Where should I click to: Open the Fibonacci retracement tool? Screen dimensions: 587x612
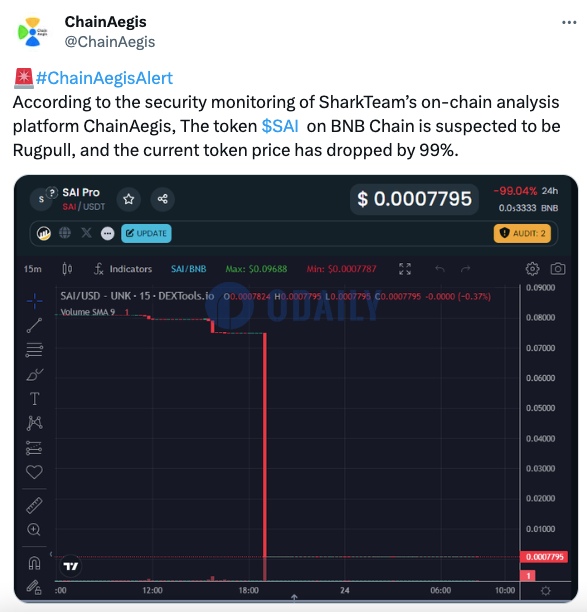34,350
